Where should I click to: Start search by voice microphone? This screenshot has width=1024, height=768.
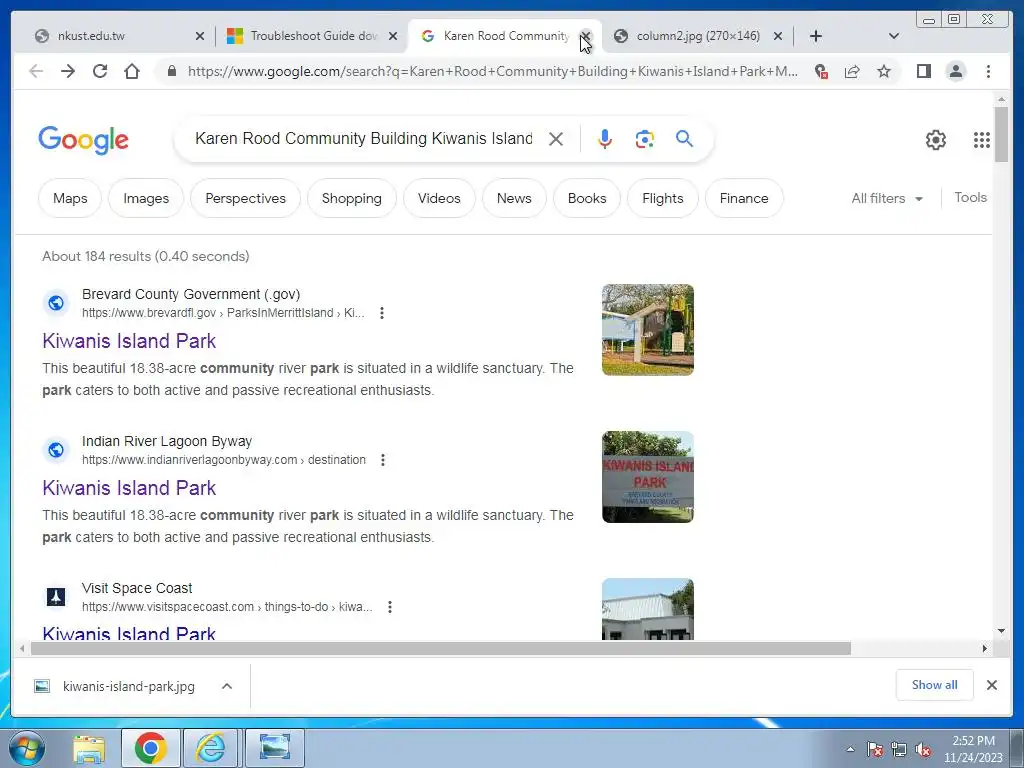point(605,139)
